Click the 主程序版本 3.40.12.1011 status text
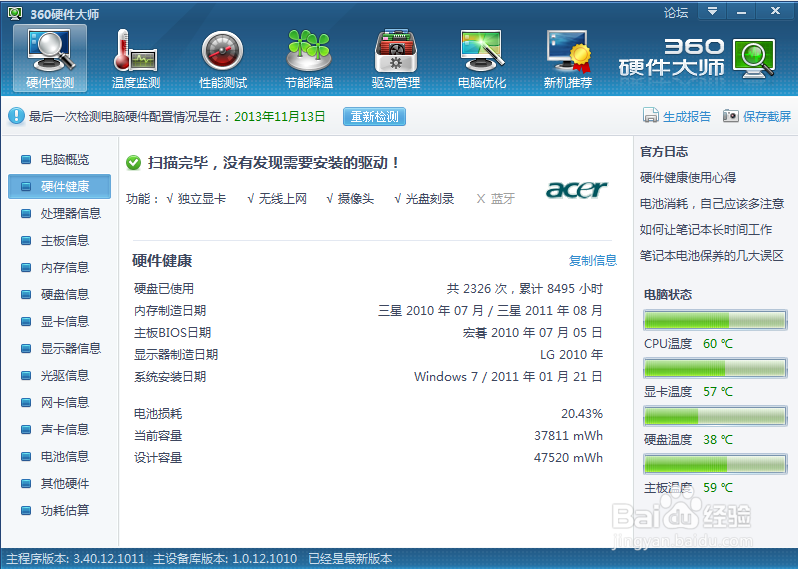Viewport: 798px width, 569px height. tap(75, 558)
